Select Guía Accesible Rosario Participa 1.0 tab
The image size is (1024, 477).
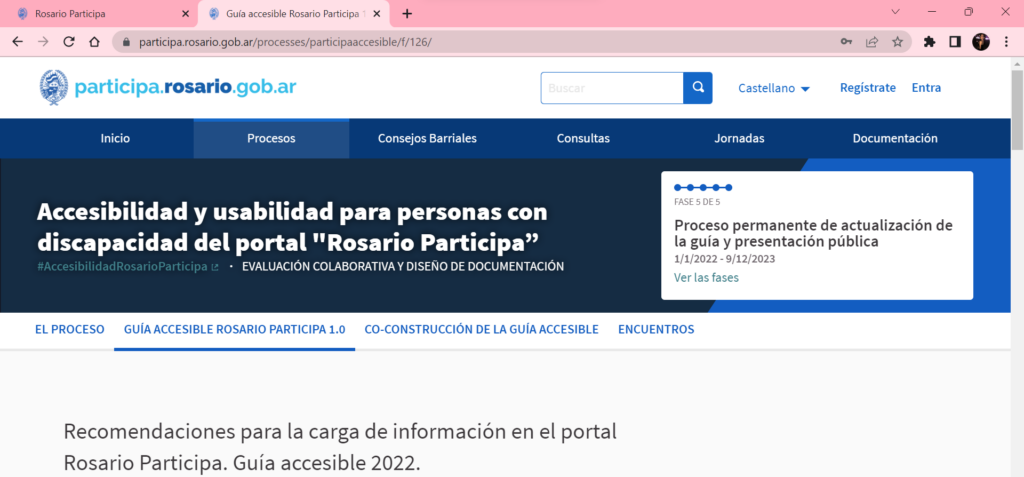pyautogui.click(x=234, y=329)
